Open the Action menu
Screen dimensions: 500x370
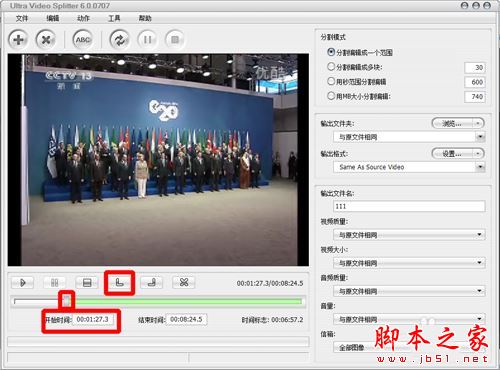[x=83, y=18]
